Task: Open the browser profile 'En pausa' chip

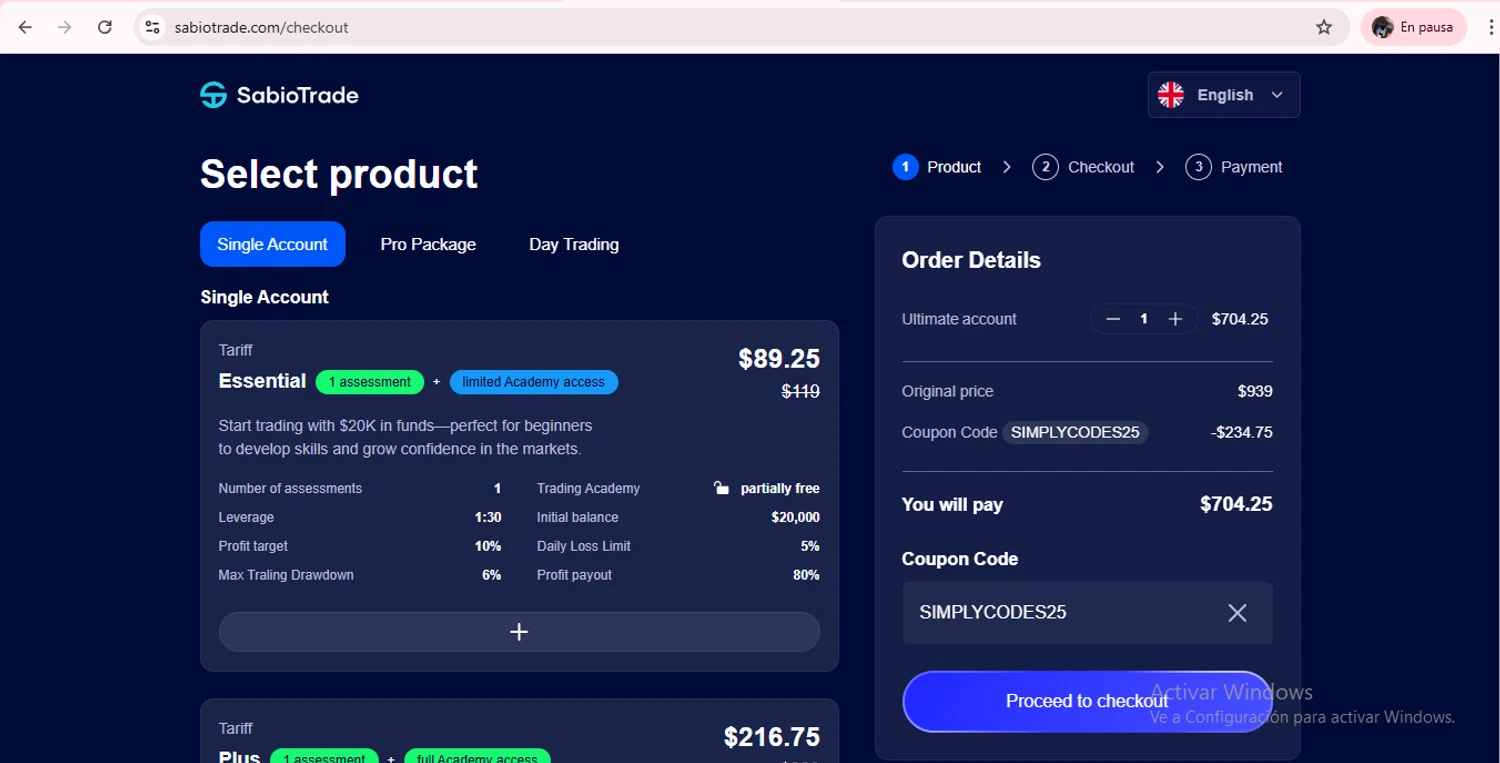Action: coord(1413,27)
